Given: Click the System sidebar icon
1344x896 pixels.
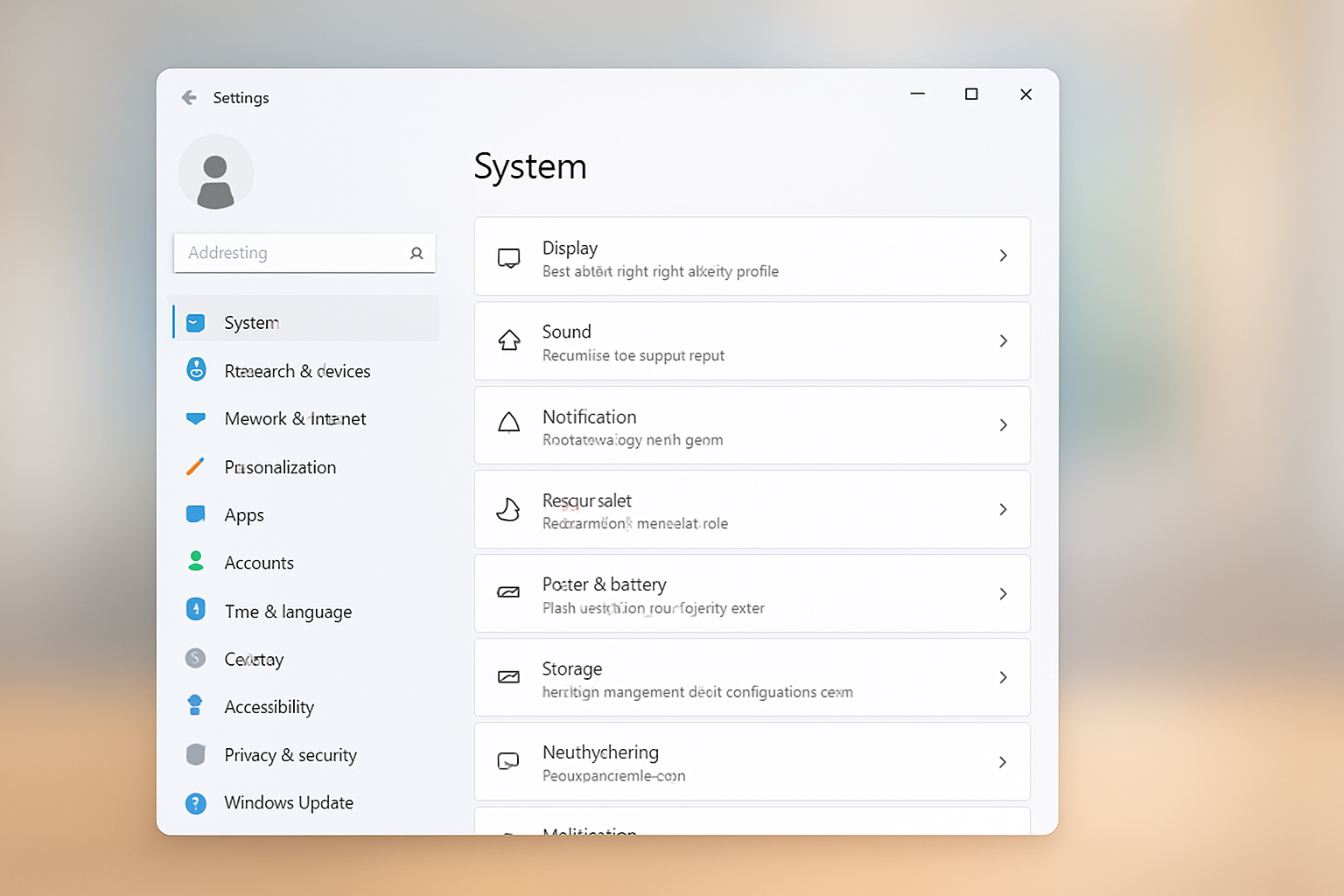Looking at the screenshot, I should click(196, 323).
